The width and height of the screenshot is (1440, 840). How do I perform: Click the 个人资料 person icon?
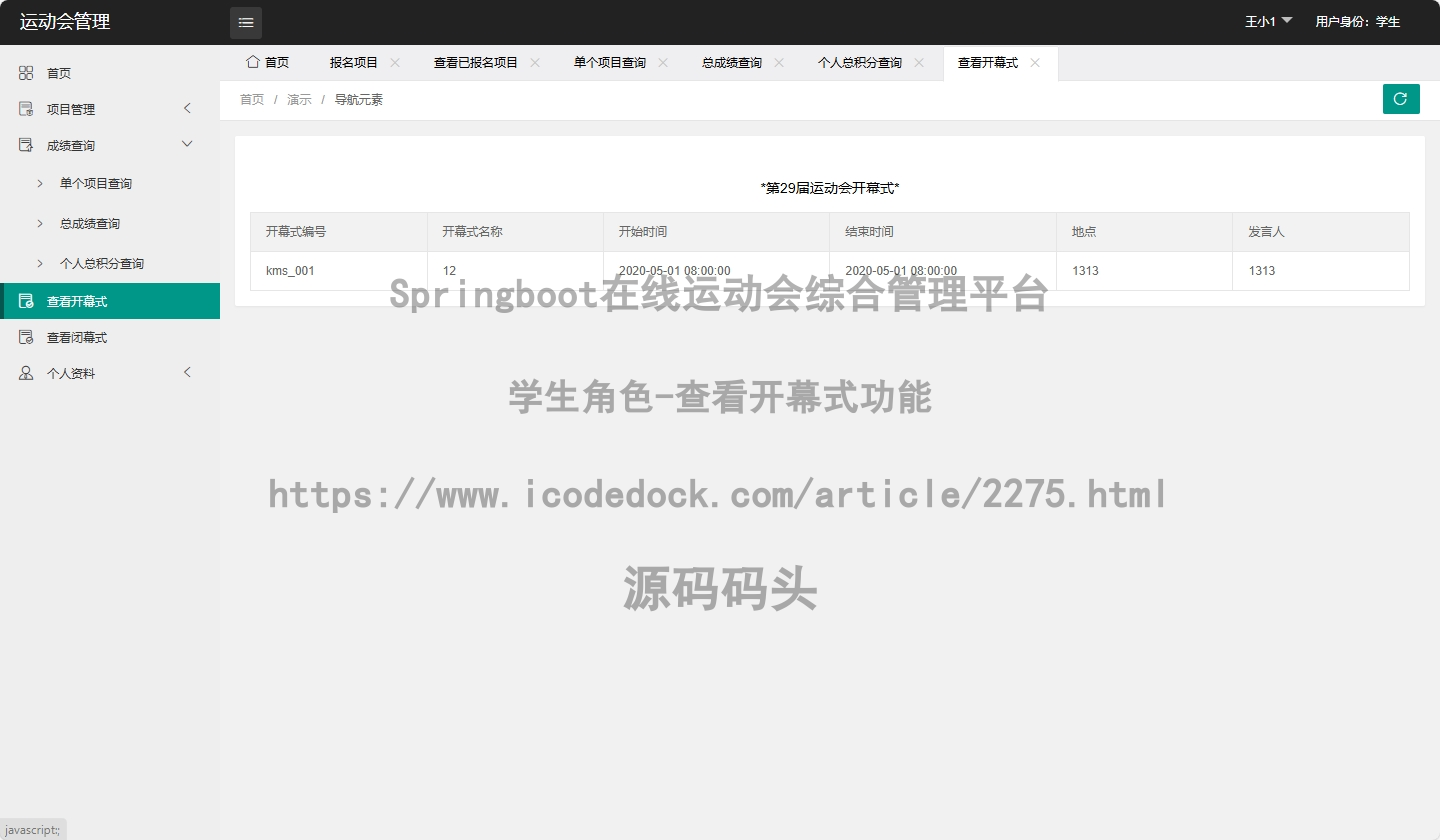26,373
